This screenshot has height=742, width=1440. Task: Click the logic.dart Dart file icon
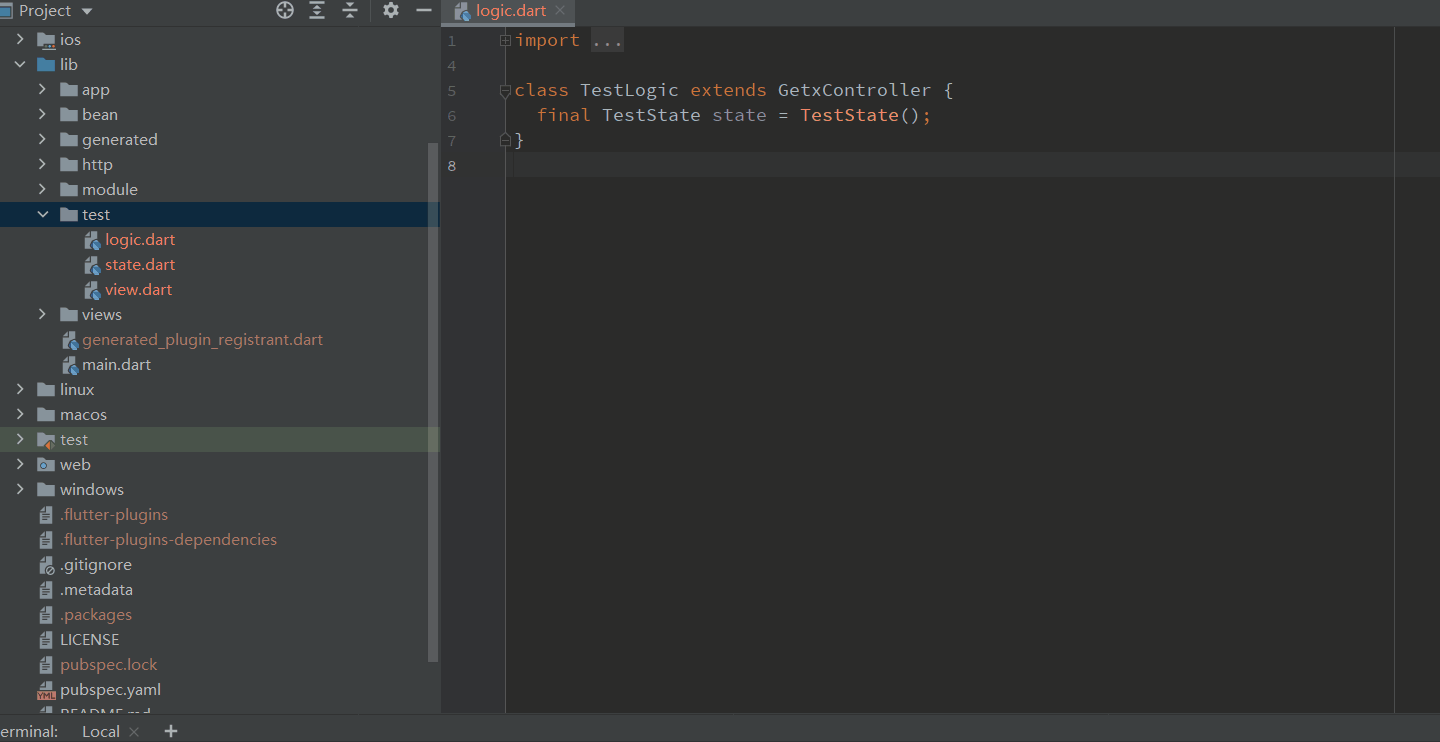[x=92, y=240]
